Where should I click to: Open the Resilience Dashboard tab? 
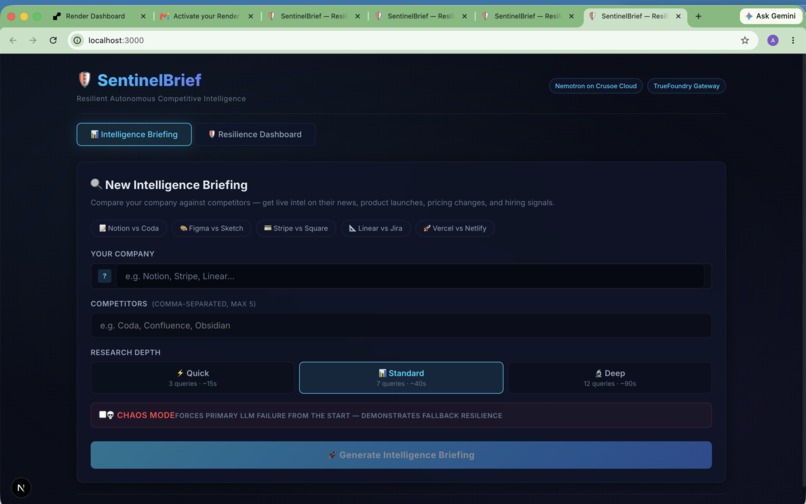255,134
